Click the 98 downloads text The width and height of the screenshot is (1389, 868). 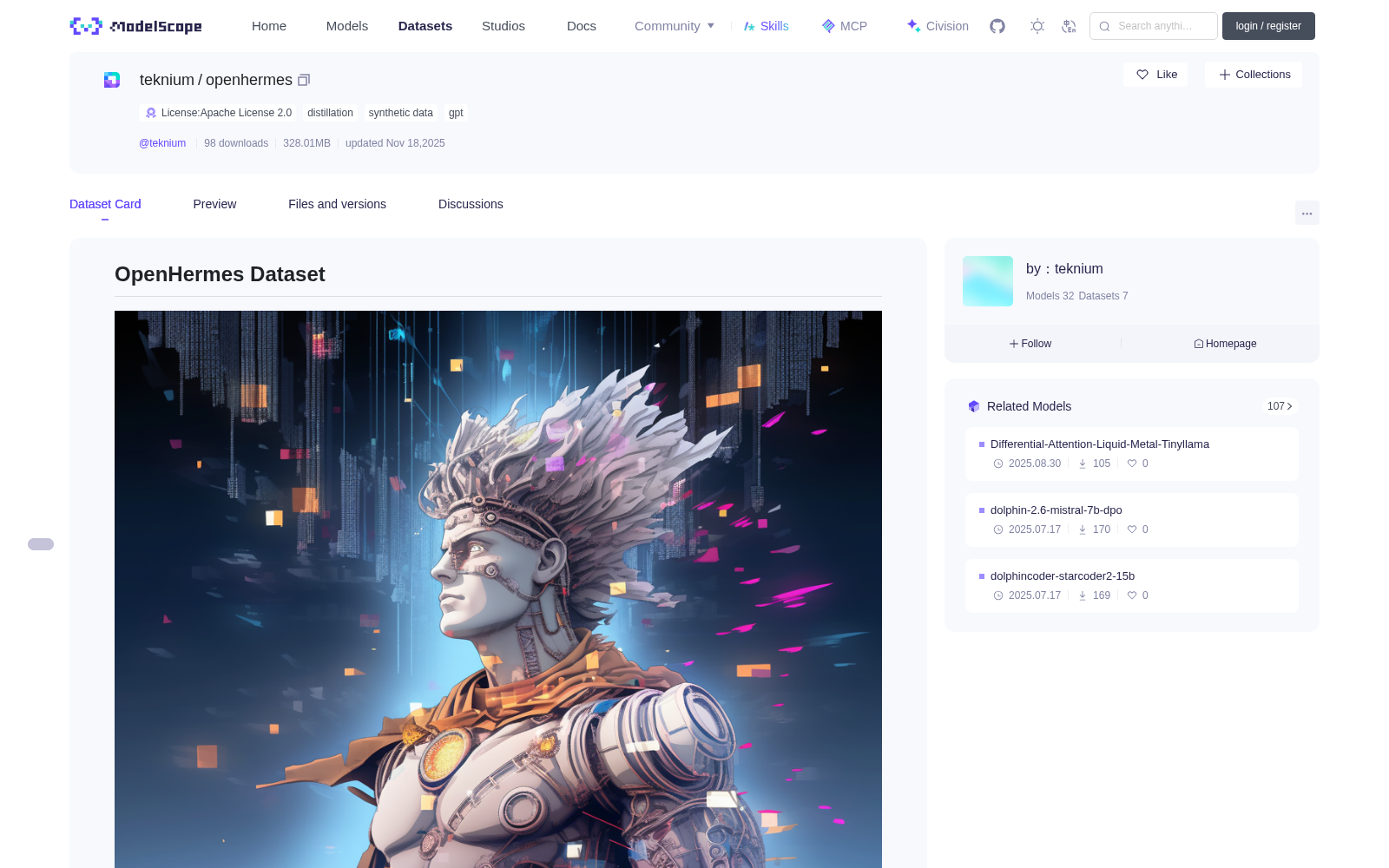click(x=236, y=143)
